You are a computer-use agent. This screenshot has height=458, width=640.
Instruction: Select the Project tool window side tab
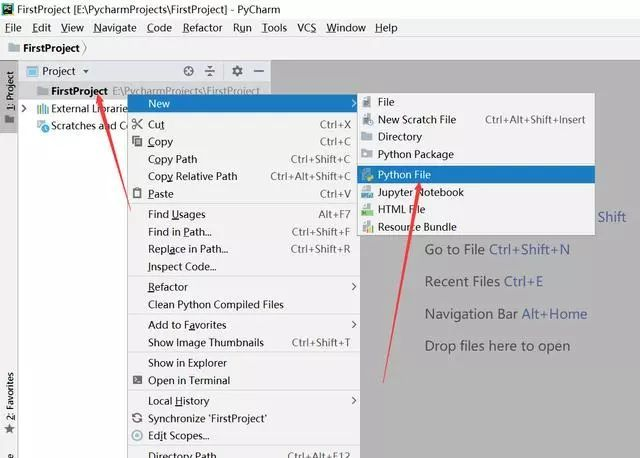point(9,96)
